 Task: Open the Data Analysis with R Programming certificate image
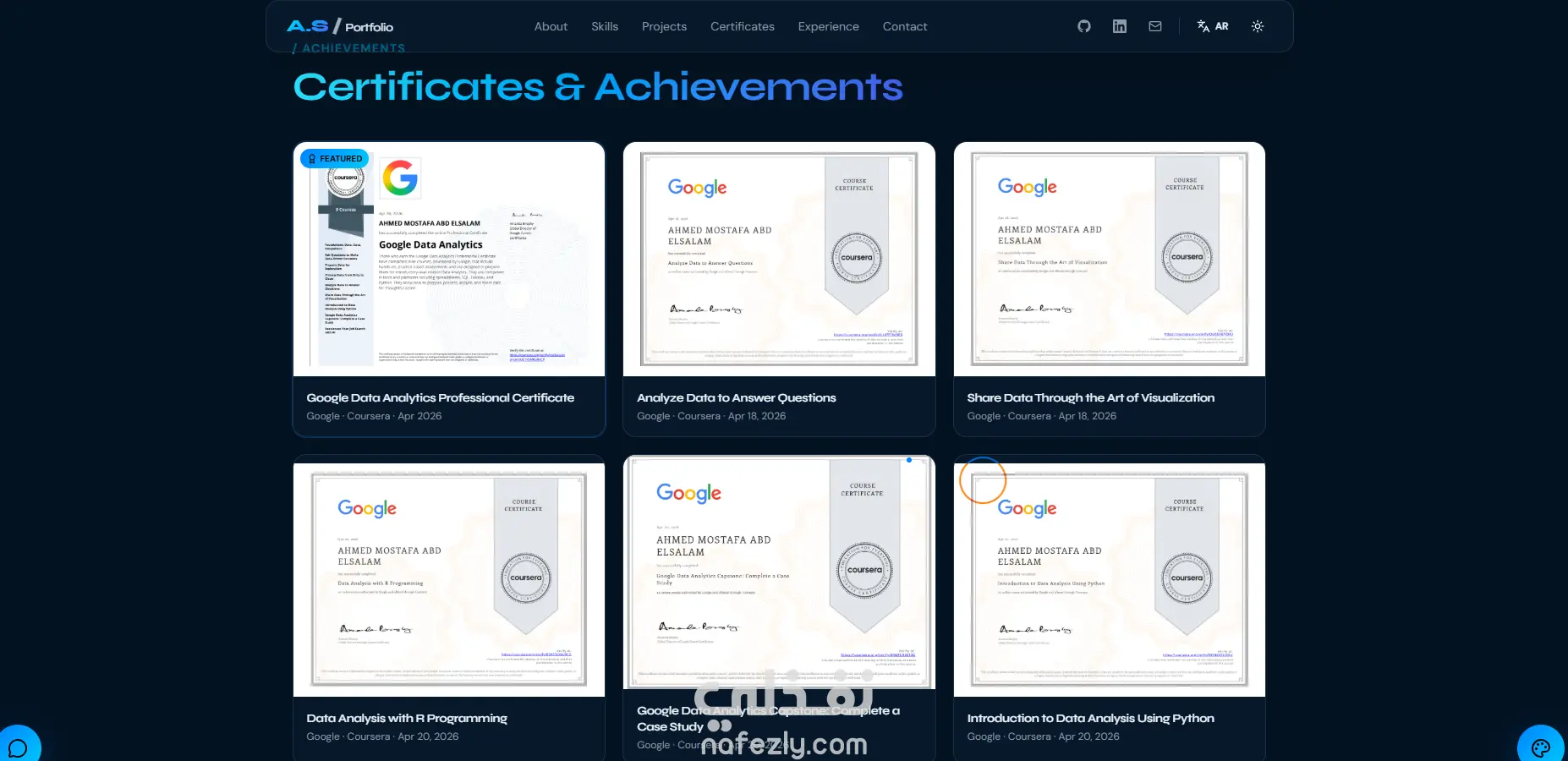pyautogui.click(x=449, y=580)
